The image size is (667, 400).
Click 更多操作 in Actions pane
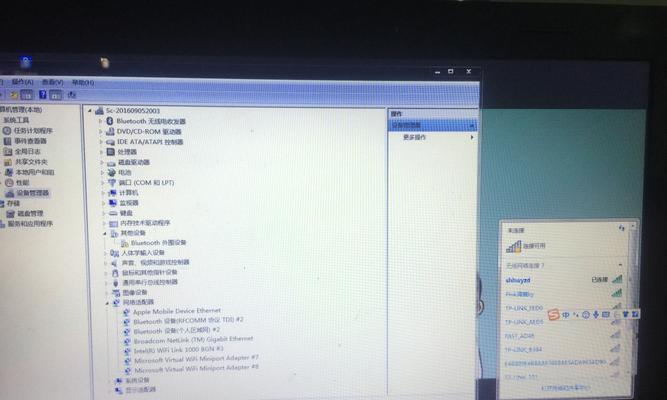pyautogui.click(x=414, y=137)
